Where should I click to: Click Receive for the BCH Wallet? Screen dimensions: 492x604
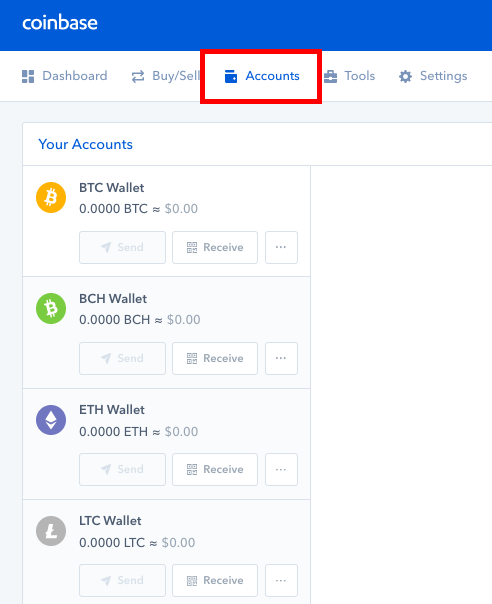215,358
